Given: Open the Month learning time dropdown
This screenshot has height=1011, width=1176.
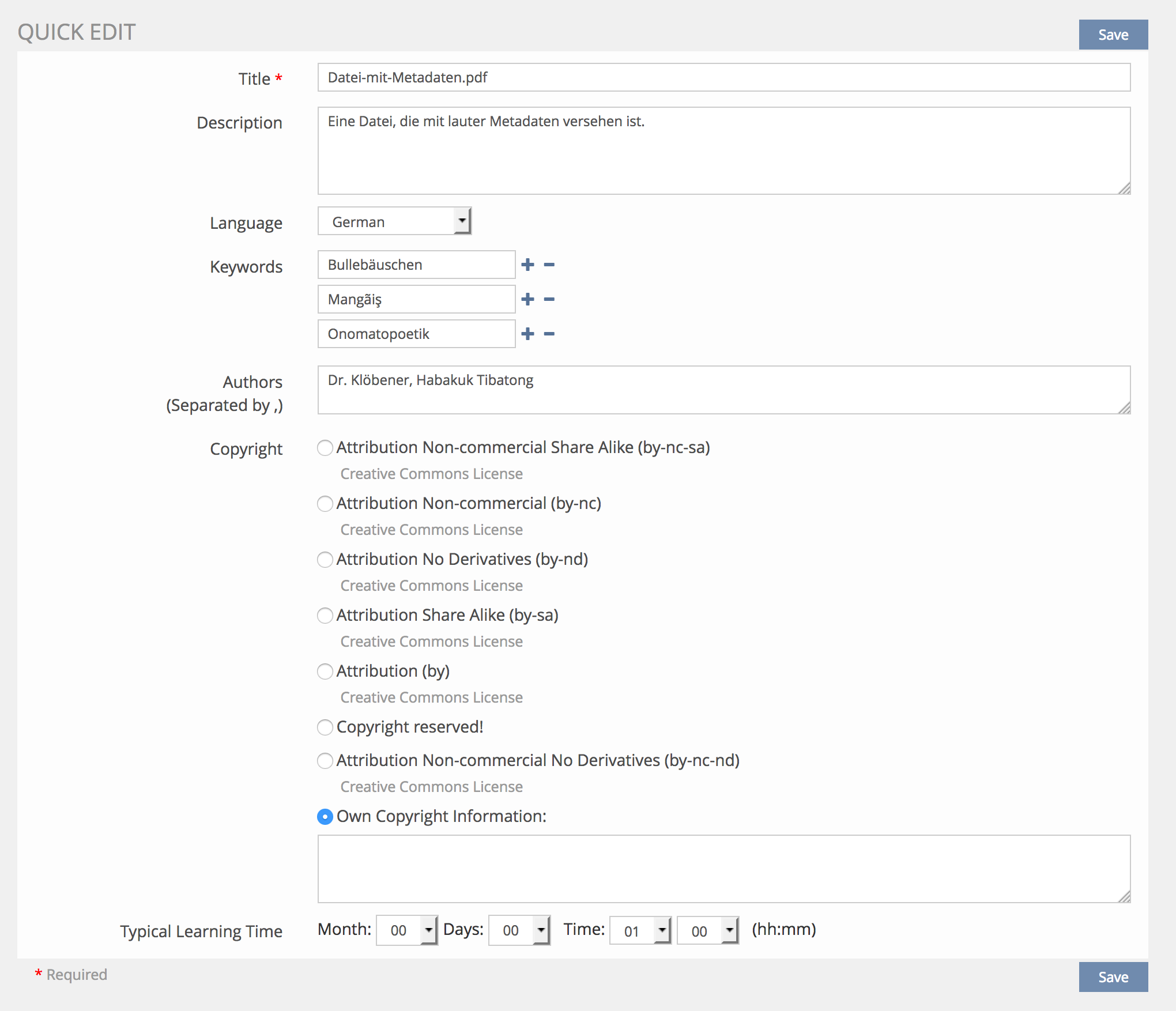Looking at the screenshot, I should tap(407, 930).
